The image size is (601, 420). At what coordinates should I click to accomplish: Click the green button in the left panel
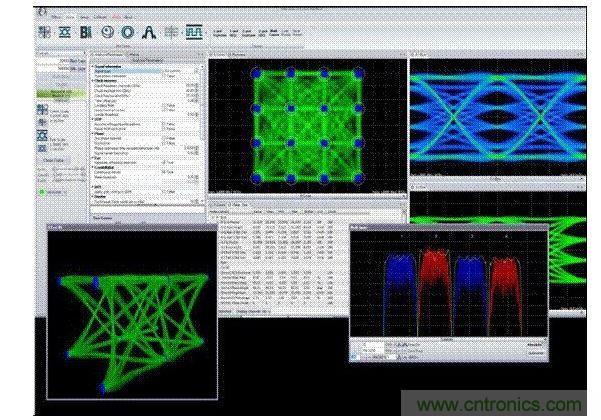(60, 96)
